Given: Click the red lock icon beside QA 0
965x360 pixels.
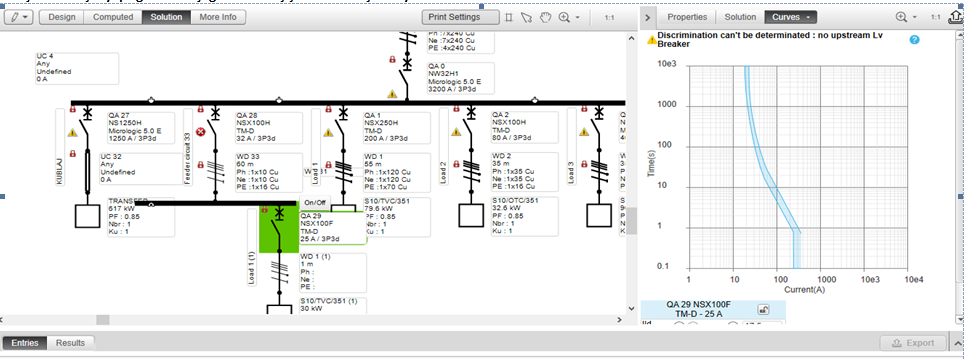Looking at the screenshot, I should pyautogui.click(x=392, y=60).
